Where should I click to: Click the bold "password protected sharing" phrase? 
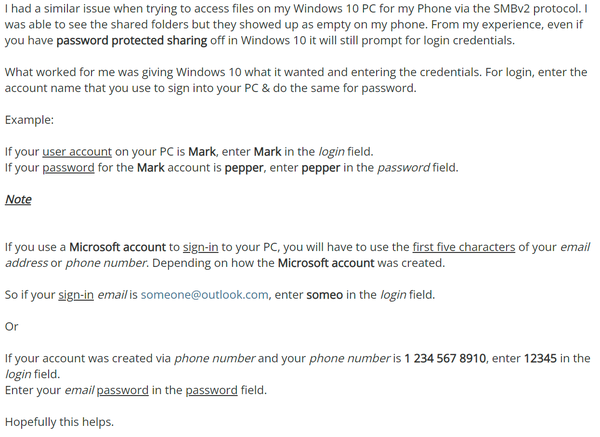click(132, 40)
